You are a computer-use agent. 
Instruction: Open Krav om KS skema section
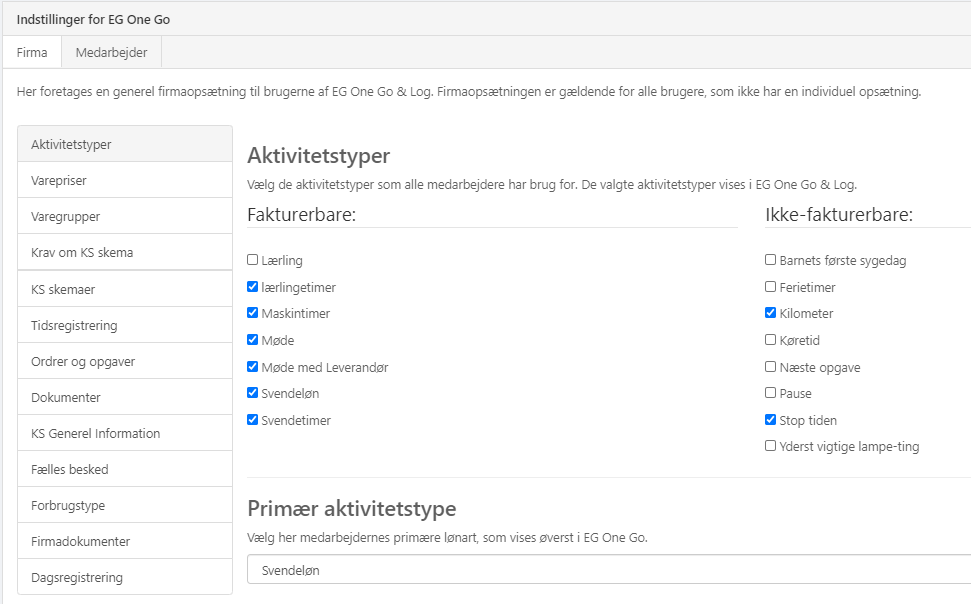(82, 252)
